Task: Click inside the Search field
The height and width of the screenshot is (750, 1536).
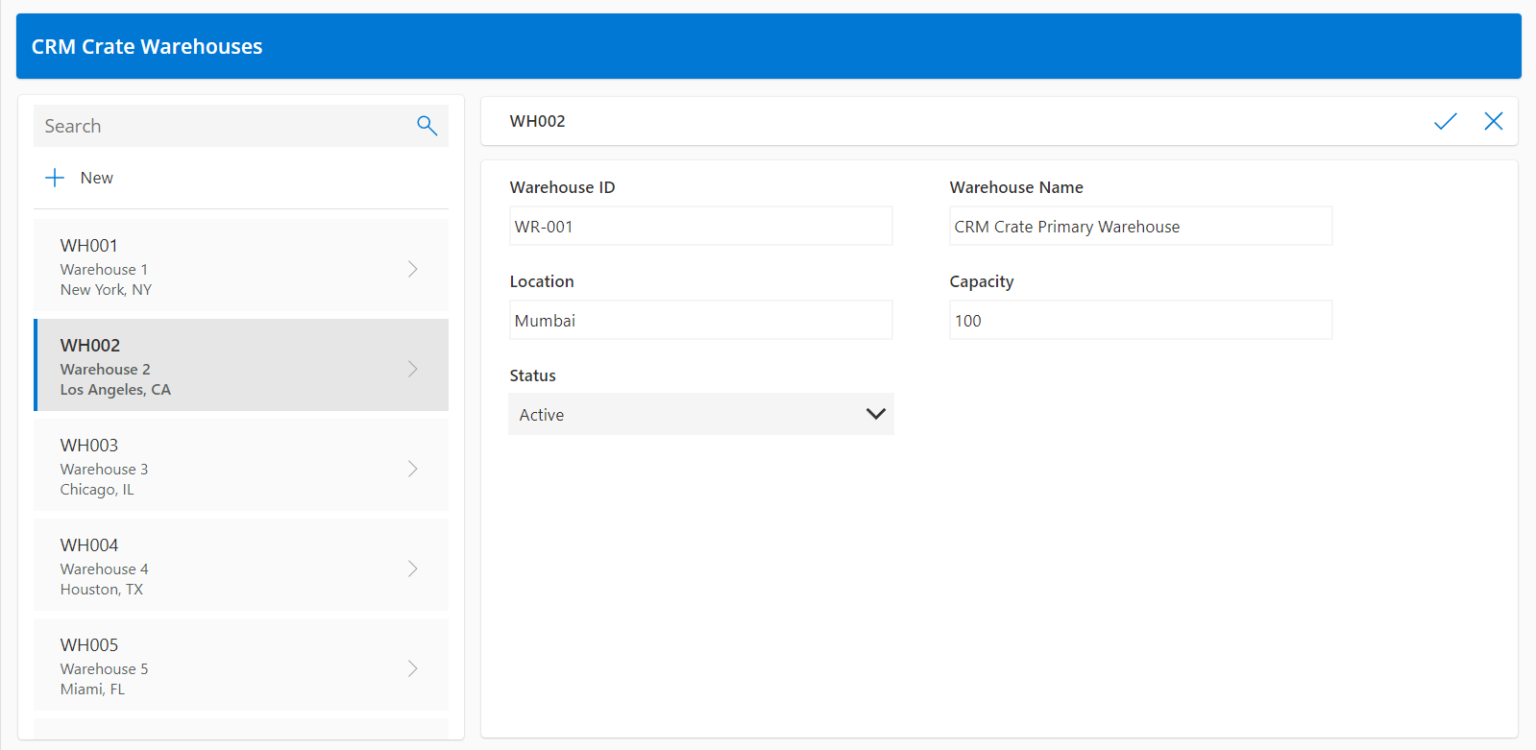Action: point(200,125)
